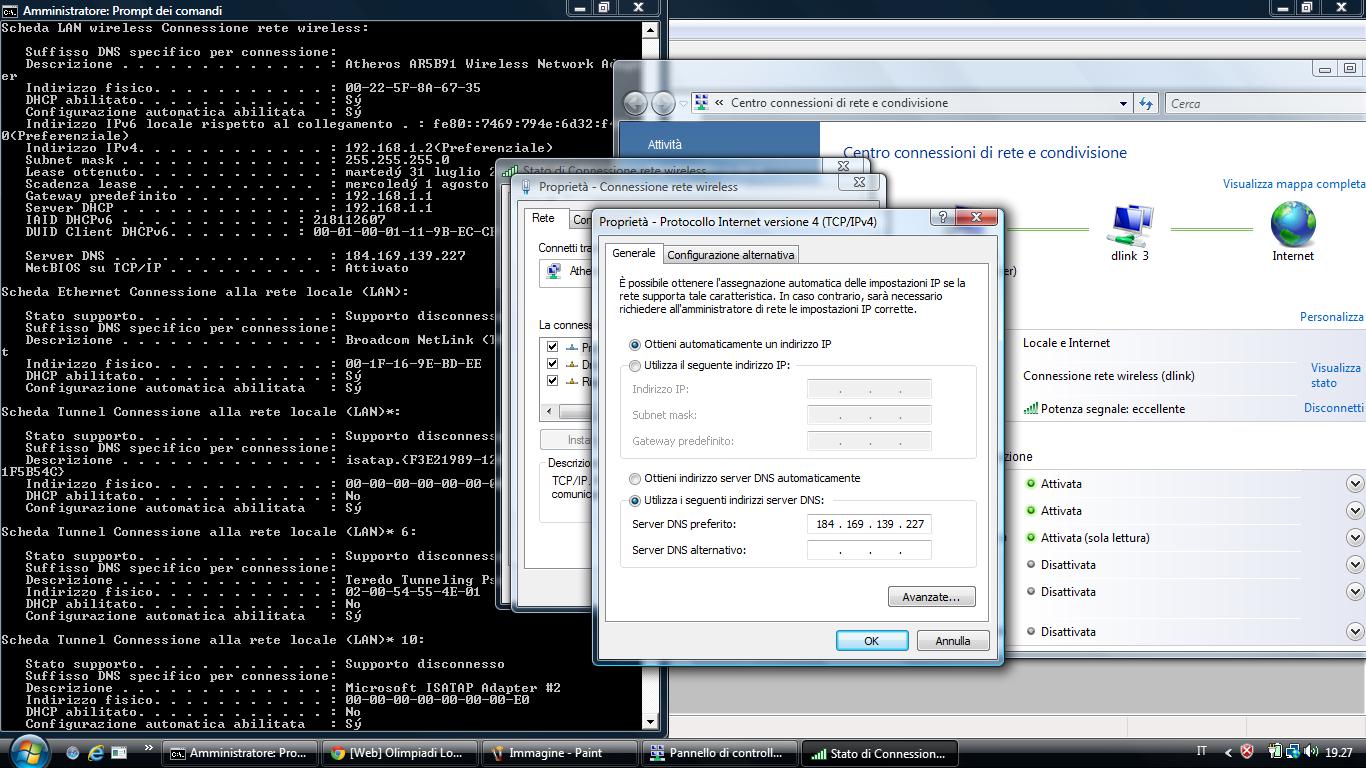Screen dimensions: 1366x768
Task: Click the Attività sidebar heading
Action: (664, 145)
